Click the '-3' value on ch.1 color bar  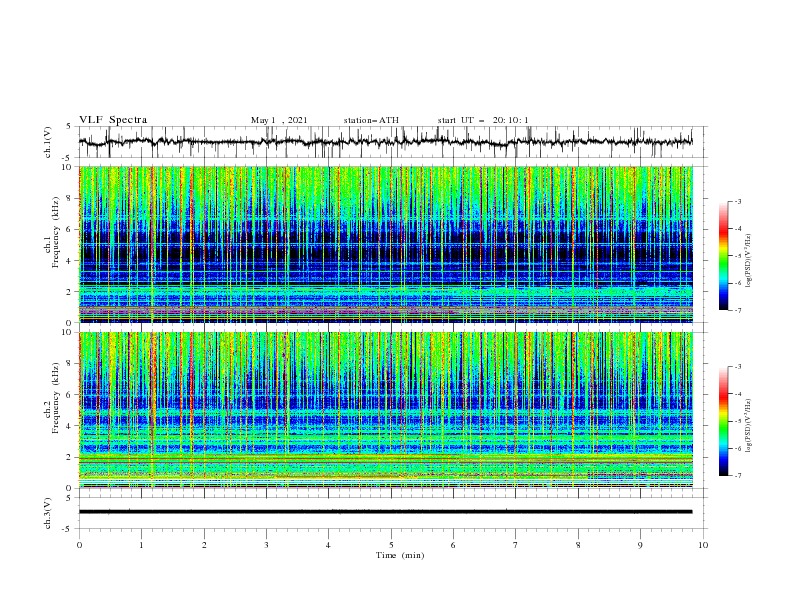(x=737, y=201)
